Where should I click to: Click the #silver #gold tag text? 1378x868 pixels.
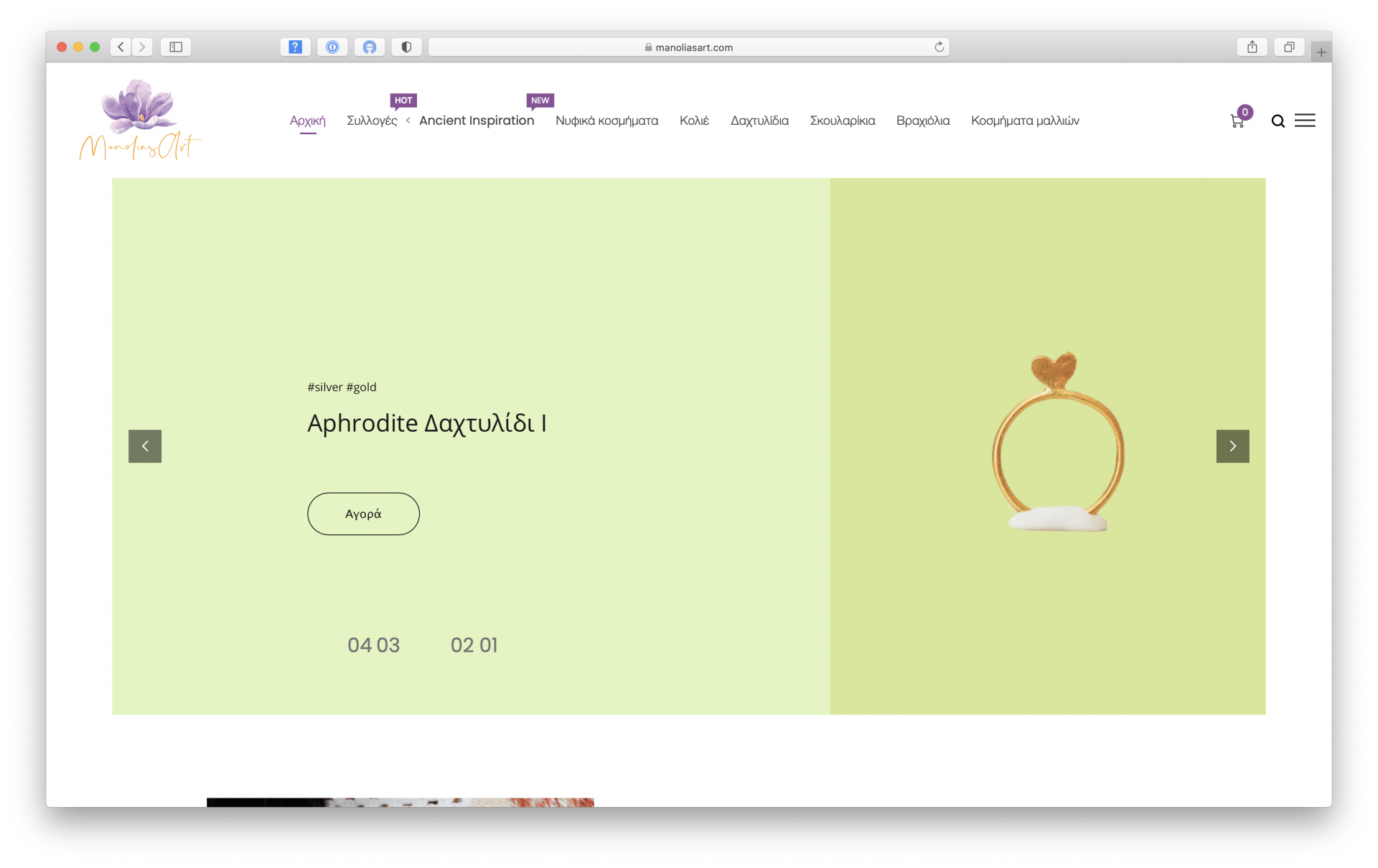342,387
